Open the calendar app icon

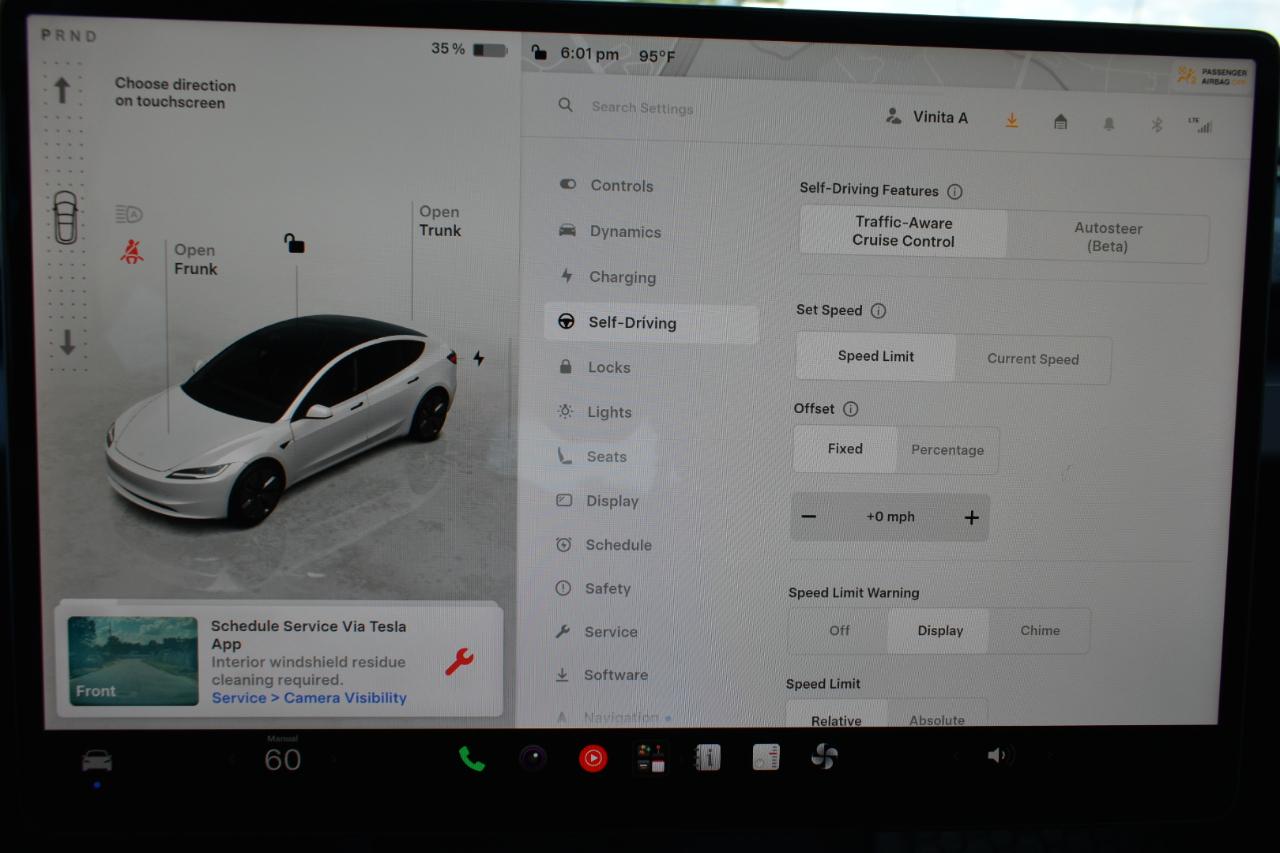click(766, 758)
